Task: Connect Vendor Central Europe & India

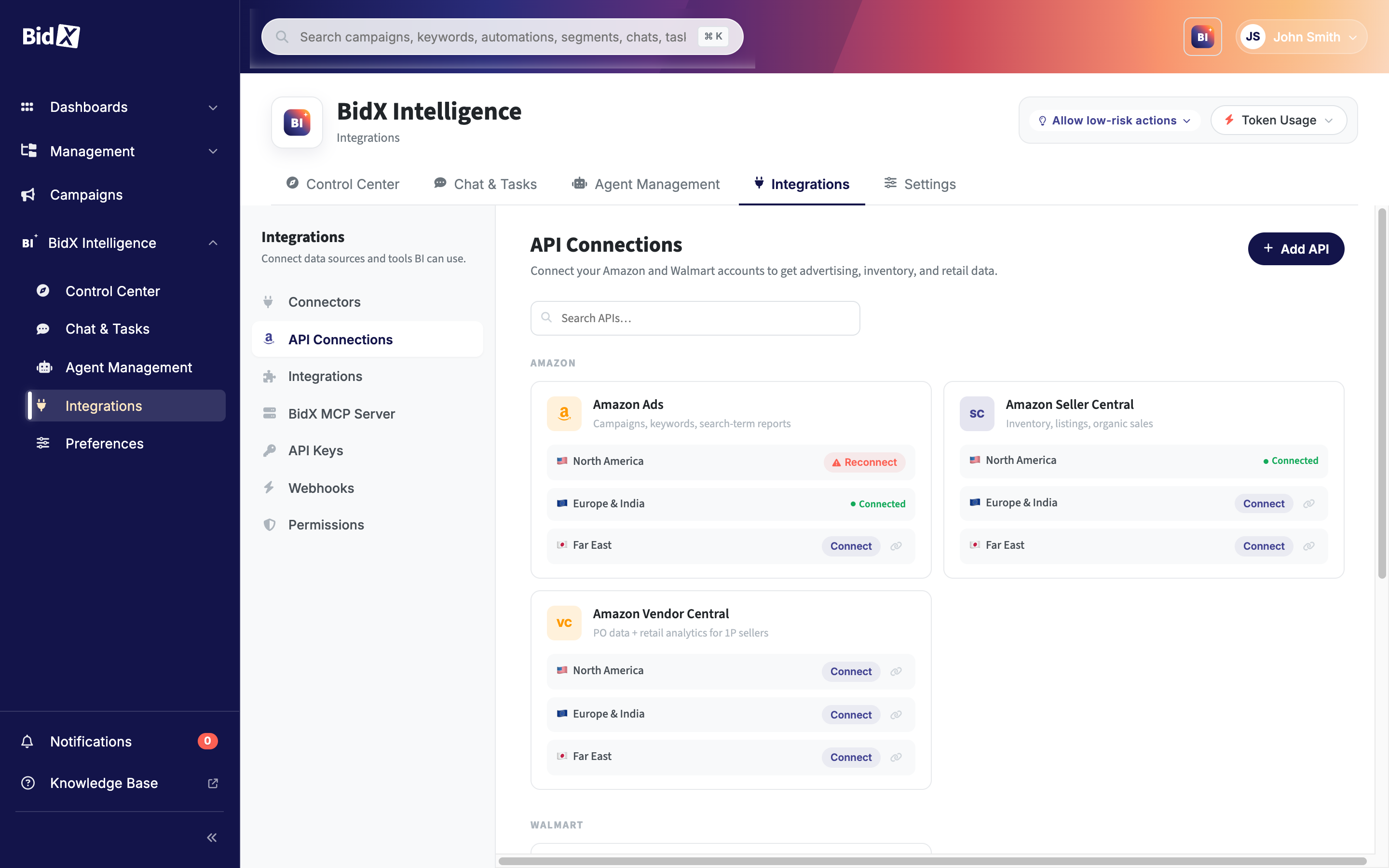Action: pyautogui.click(x=851, y=715)
